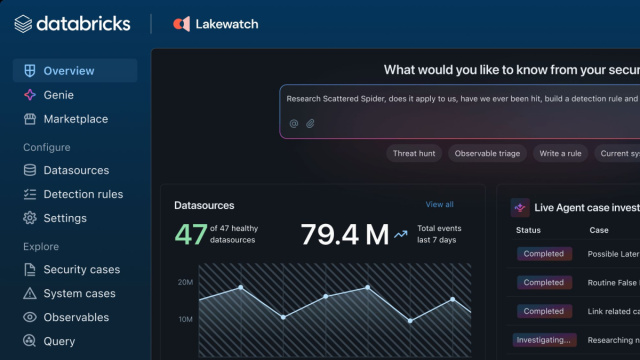This screenshot has width=640, height=360.
Task: Open the Overview page
Action: [x=75, y=71]
